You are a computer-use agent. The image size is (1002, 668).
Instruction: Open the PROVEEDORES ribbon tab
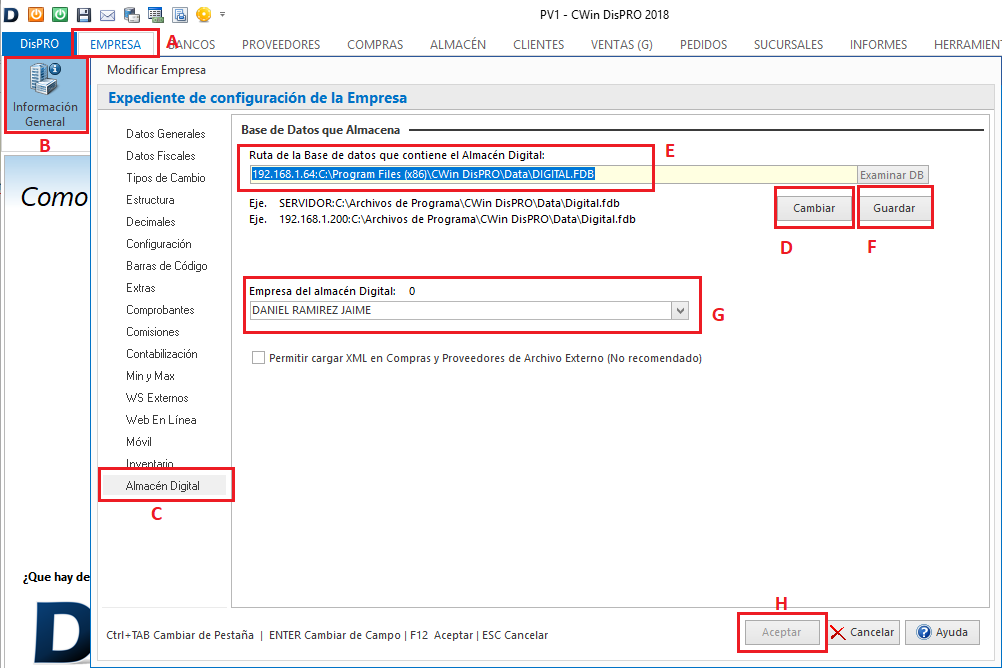point(281,44)
